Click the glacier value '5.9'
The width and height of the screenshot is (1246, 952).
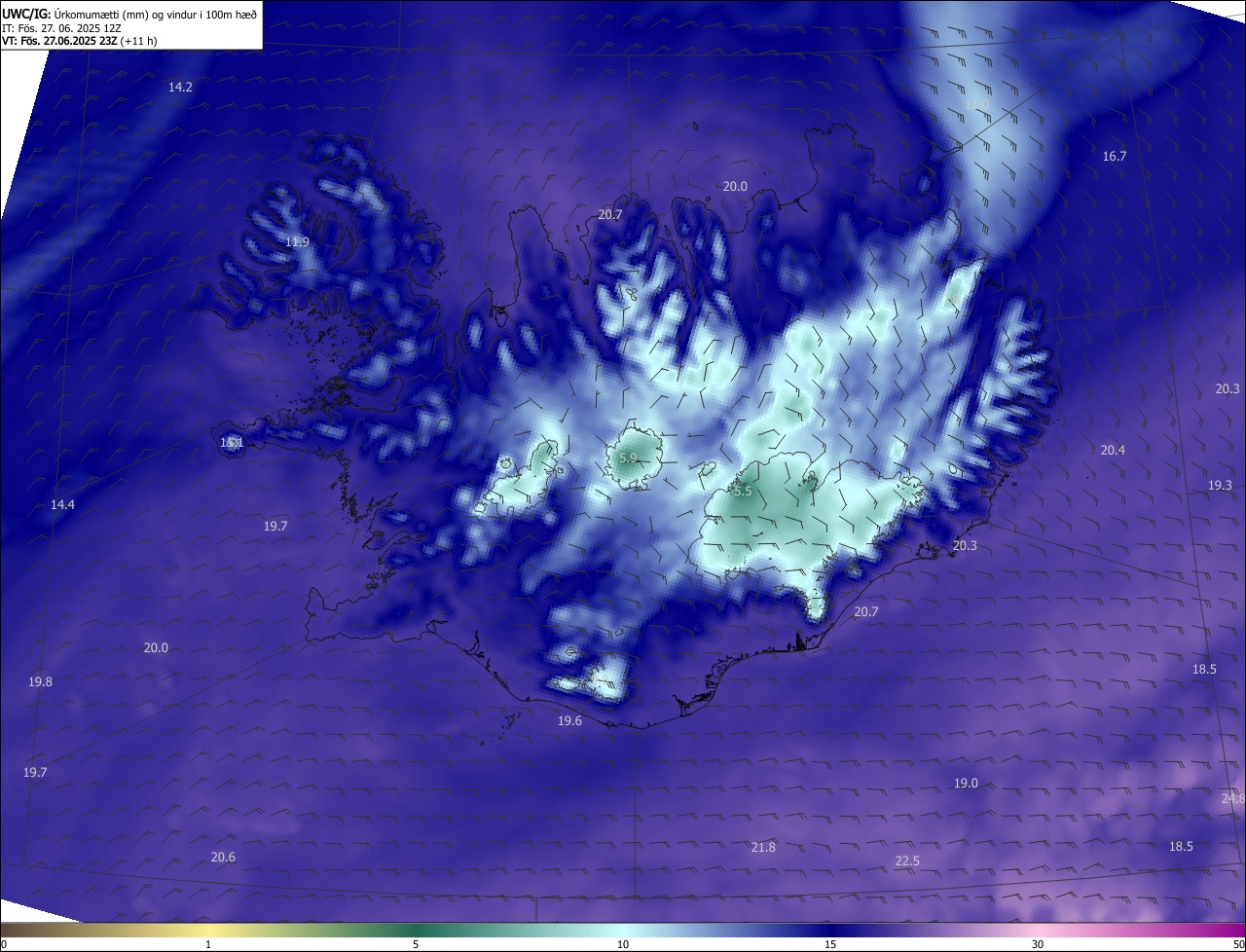(x=628, y=458)
